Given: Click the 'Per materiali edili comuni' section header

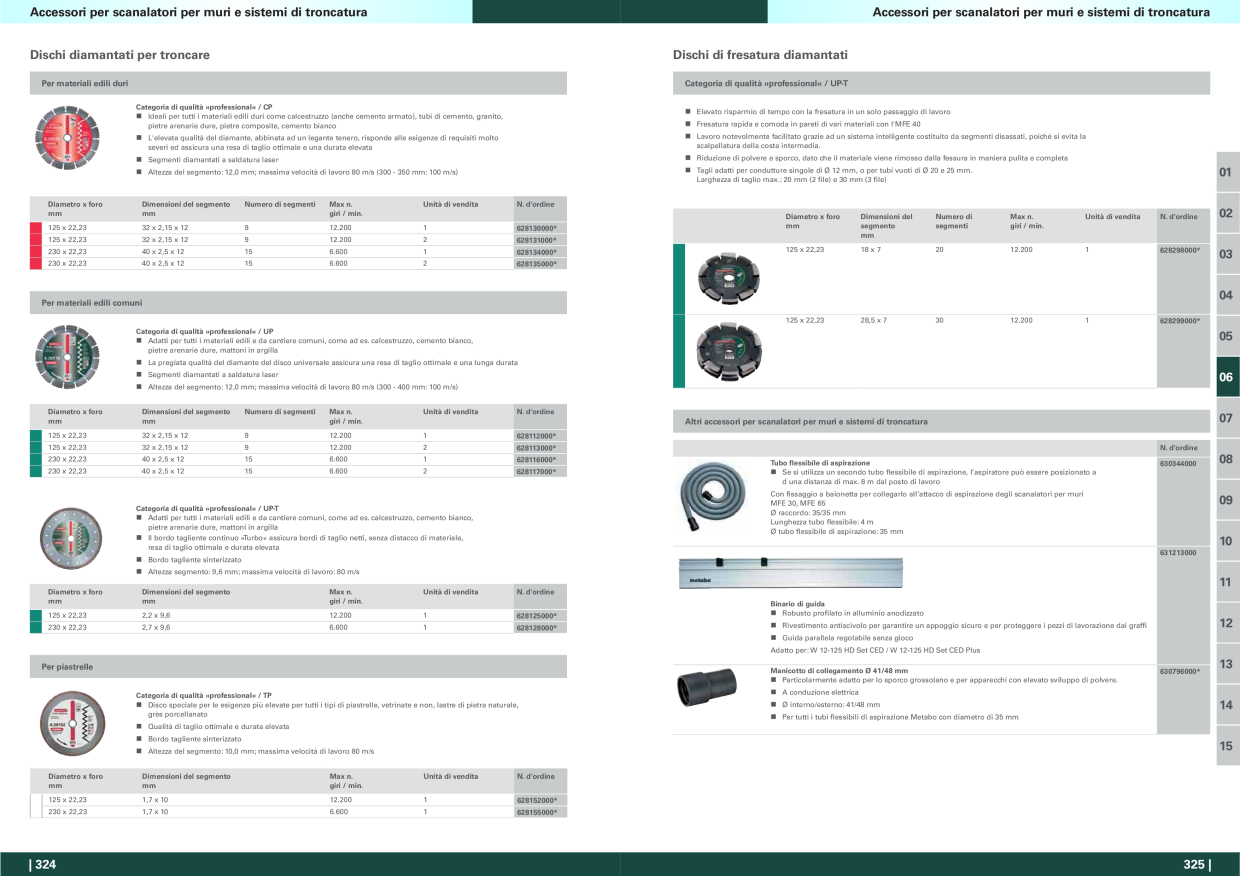Looking at the screenshot, I should pos(298,302).
